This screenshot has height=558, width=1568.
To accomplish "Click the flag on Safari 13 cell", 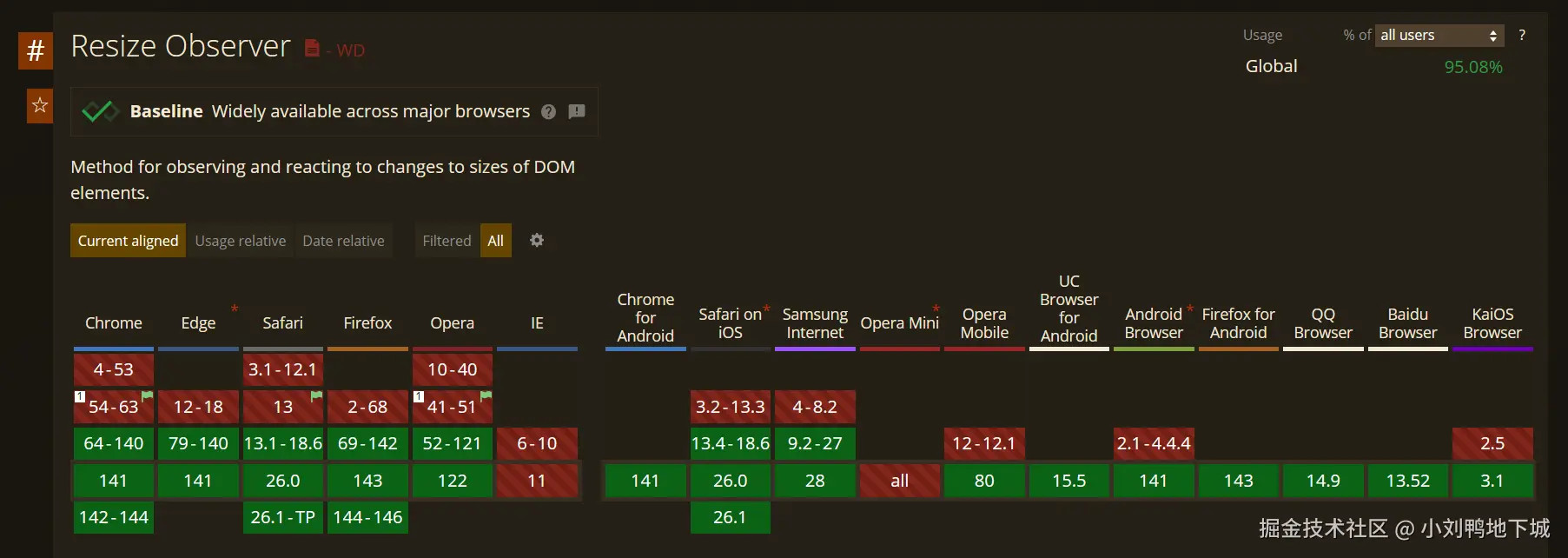I will tap(316, 395).
